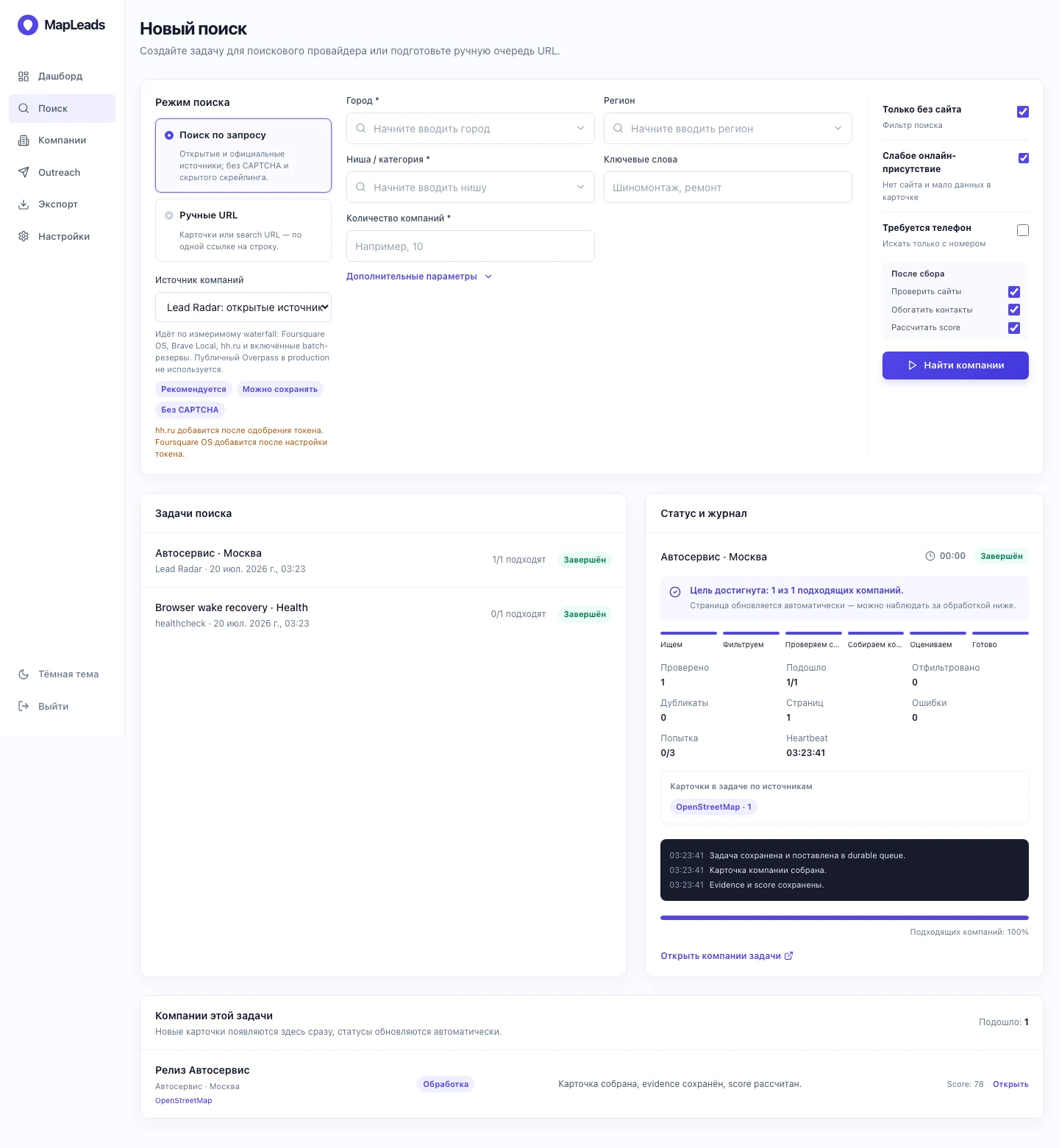Click the Ищем stage progress segment

688,633
